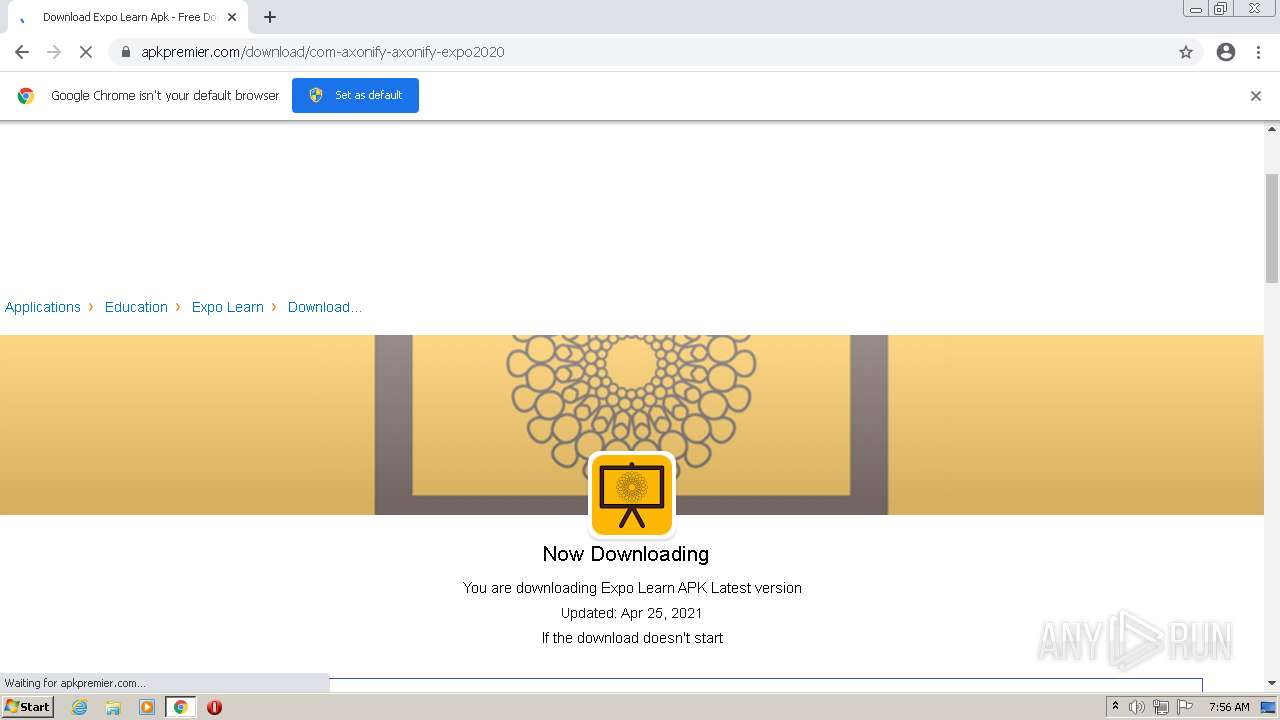Image resolution: width=1280 pixels, height=720 pixels.
Task: Open a new browser tab
Action: click(270, 17)
